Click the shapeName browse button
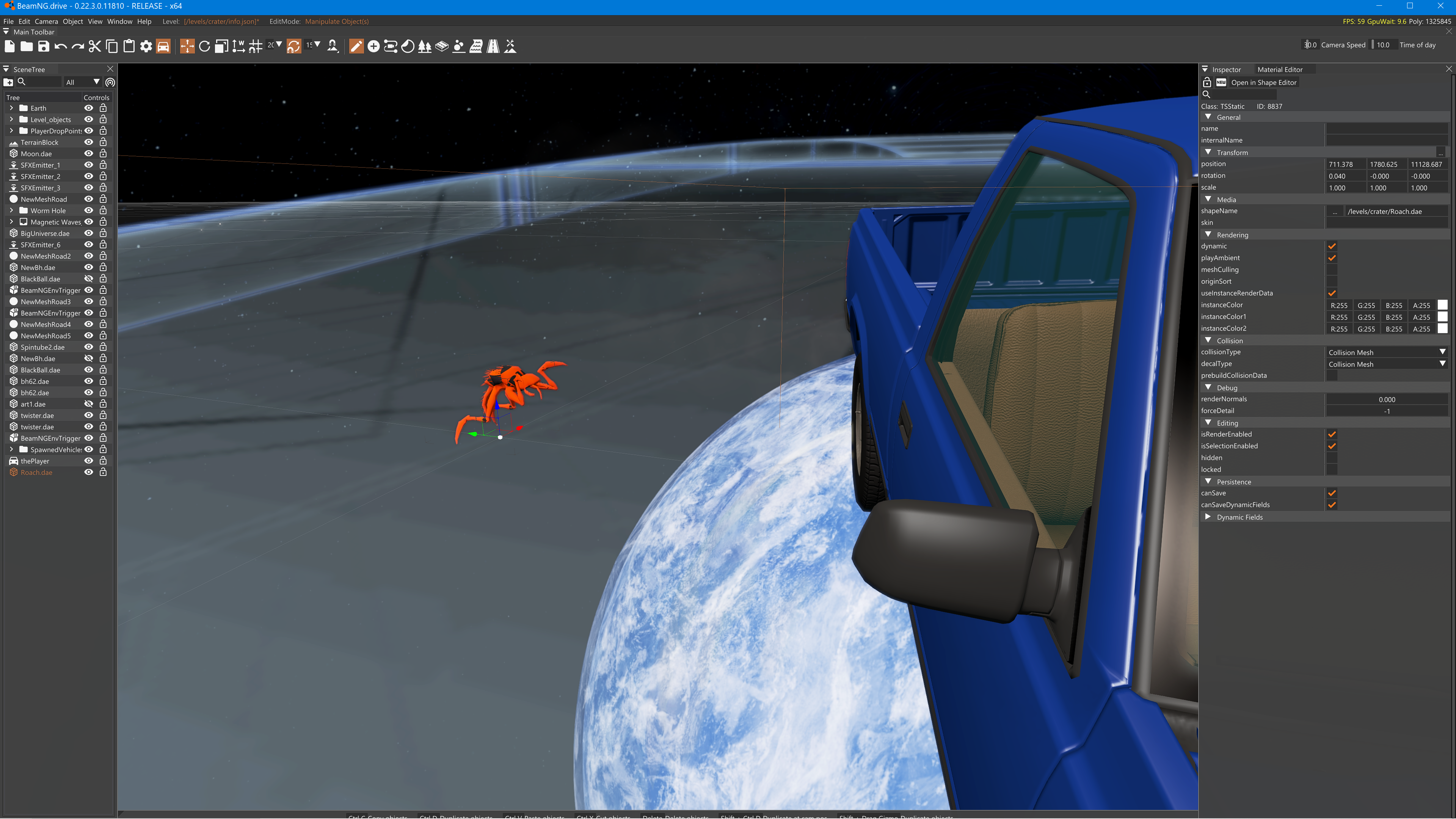The width and height of the screenshot is (1456, 819). click(x=1335, y=212)
